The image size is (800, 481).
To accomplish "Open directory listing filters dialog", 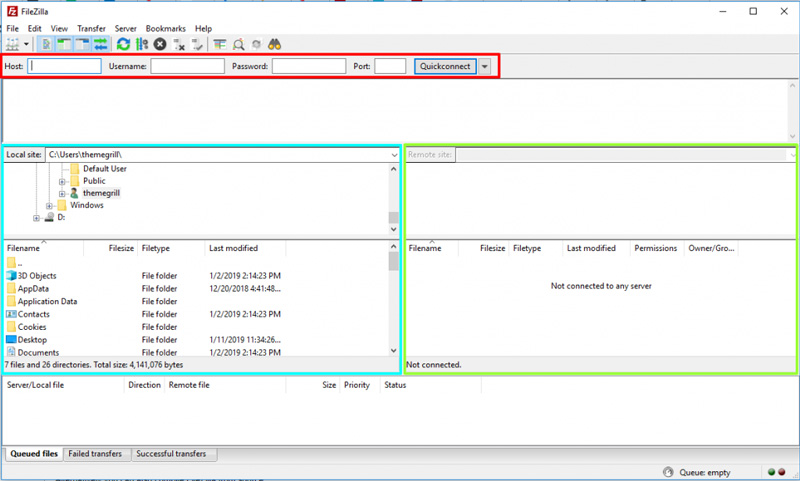I will pos(220,44).
